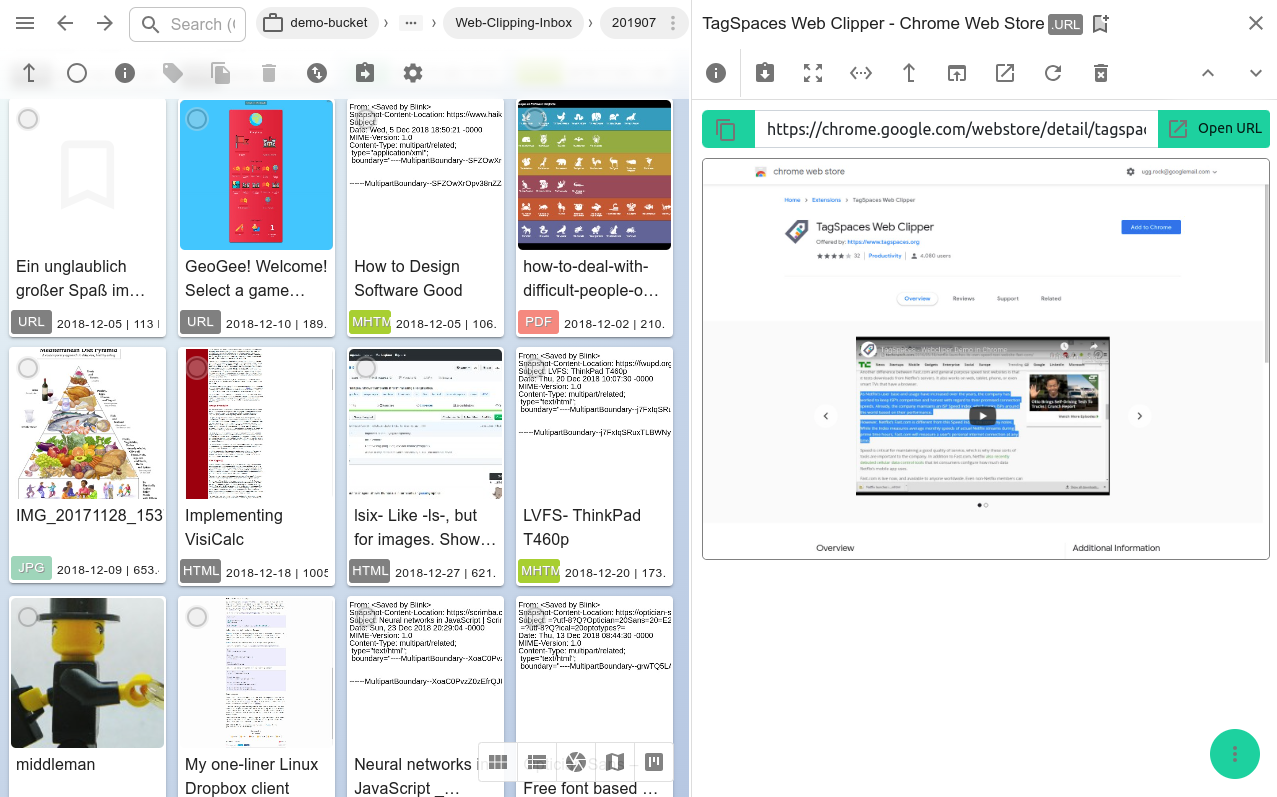This screenshot has width=1277, height=797.
Task: Close the file preview panel
Action: tap(1256, 23)
